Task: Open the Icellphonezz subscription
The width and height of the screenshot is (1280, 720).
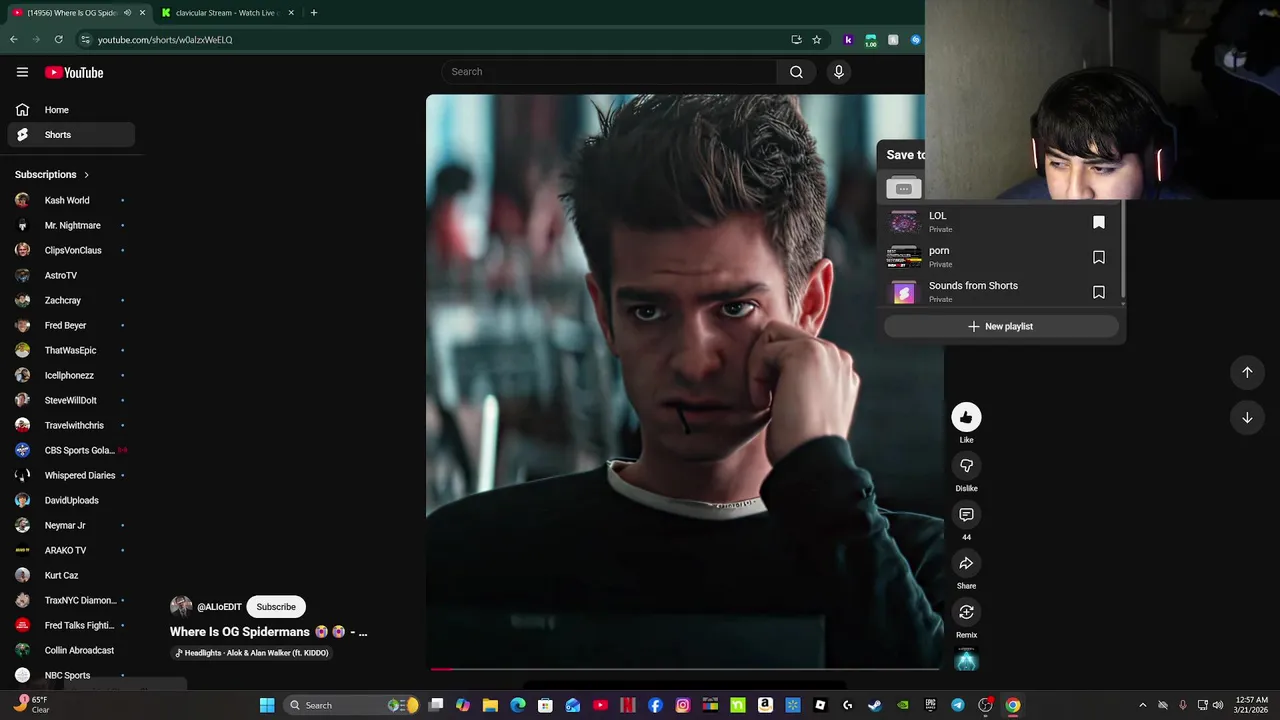Action: pos(70,375)
